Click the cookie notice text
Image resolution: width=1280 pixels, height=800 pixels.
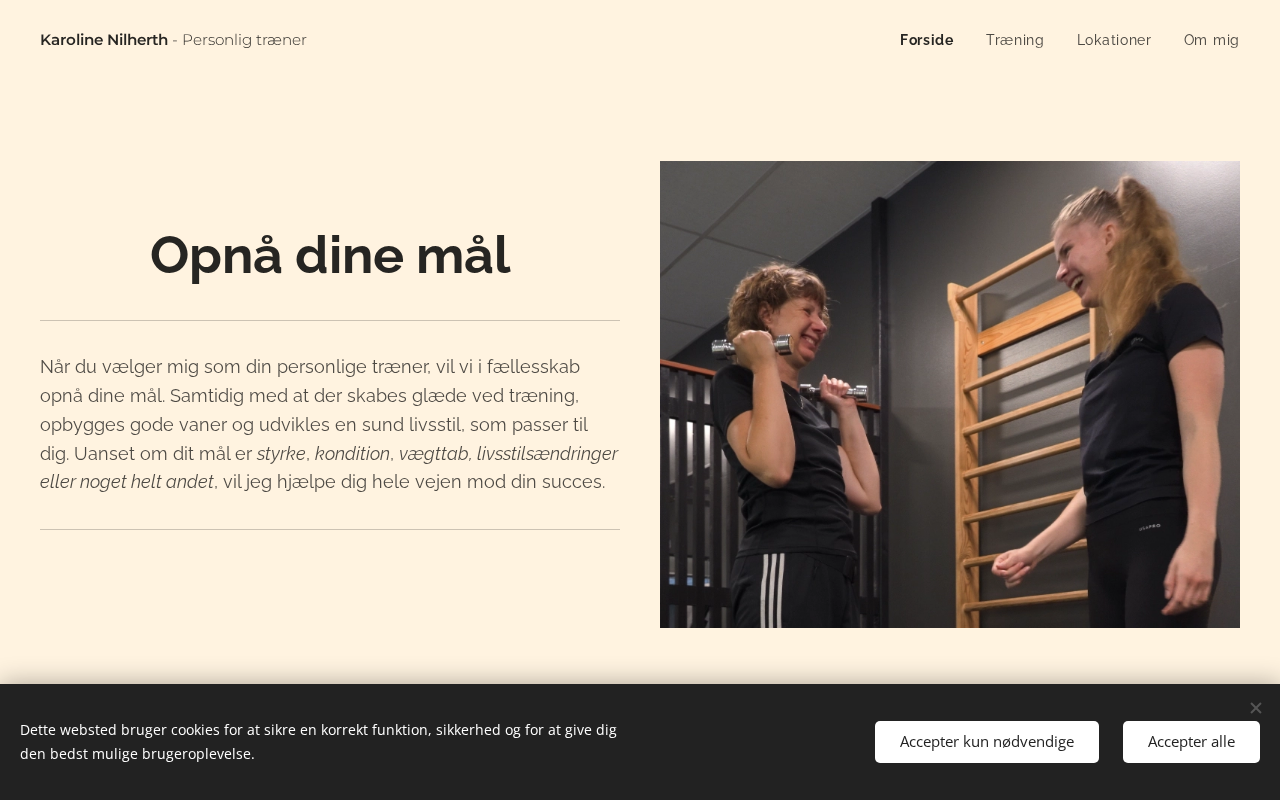pos(318,742)
